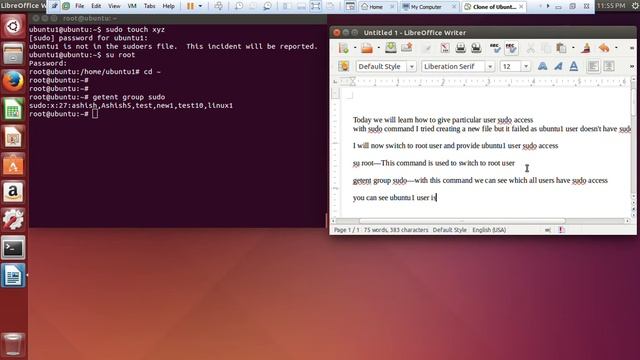Create a new document in Writer toolbar
This screenshot has height=360, width=640.
344,48
